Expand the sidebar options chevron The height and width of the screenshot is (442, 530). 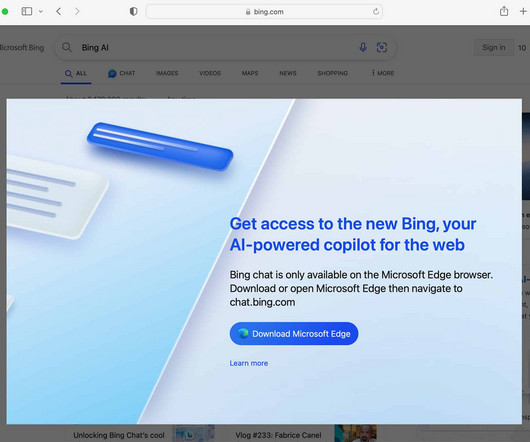tap(41, 11)
